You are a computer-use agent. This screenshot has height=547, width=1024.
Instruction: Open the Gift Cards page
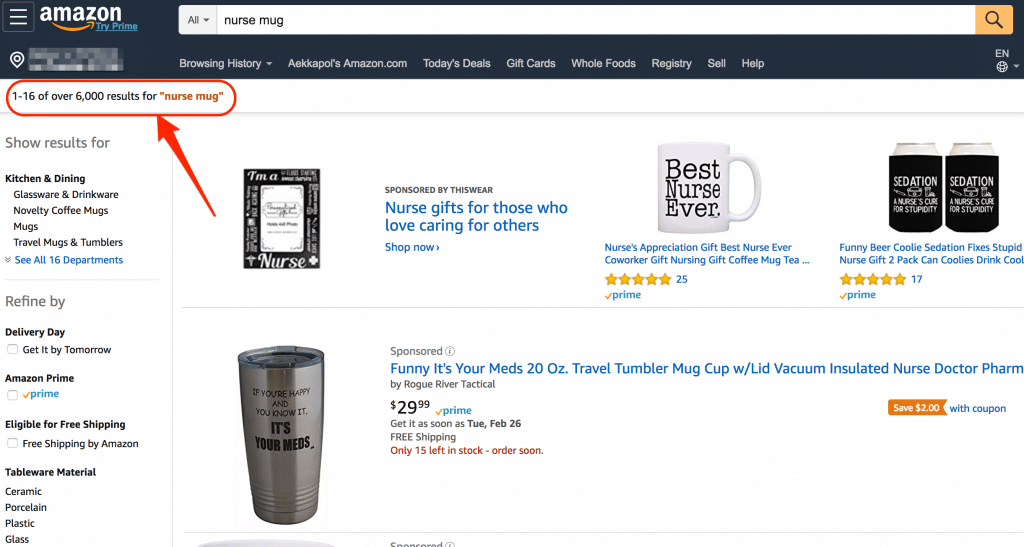(531, 63)
